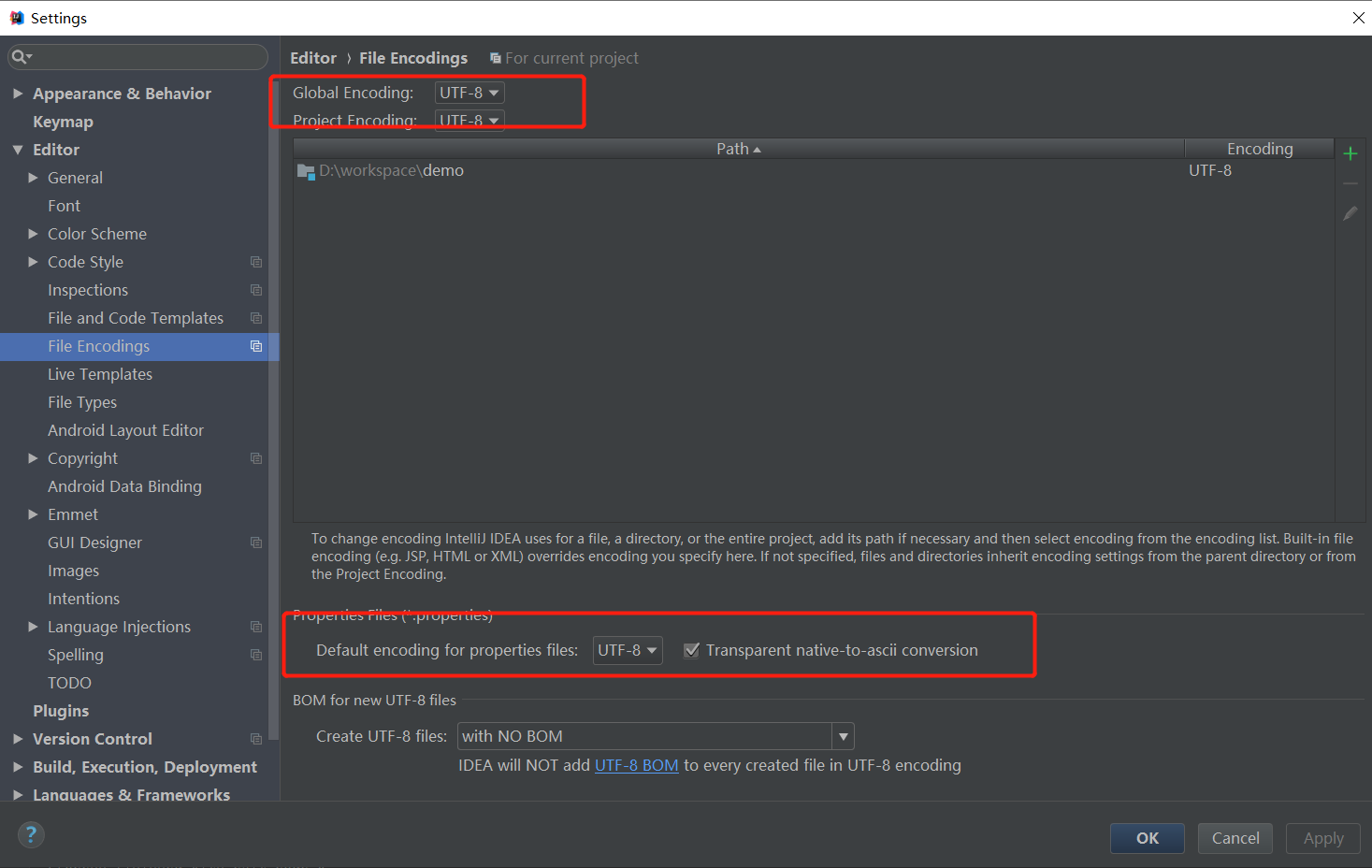Image resolution: width=1372 pixels, height=868 pixels.
Task: Click the reset icon next to Copyright
Action: coord(255,458)
